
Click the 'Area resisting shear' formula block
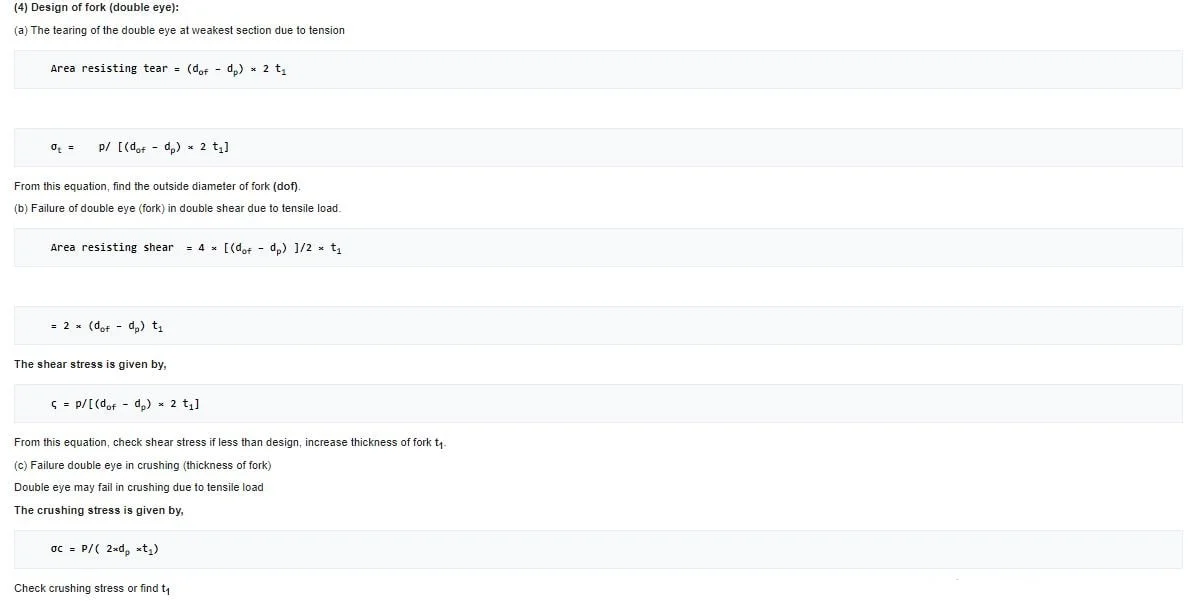pos(195,247)
